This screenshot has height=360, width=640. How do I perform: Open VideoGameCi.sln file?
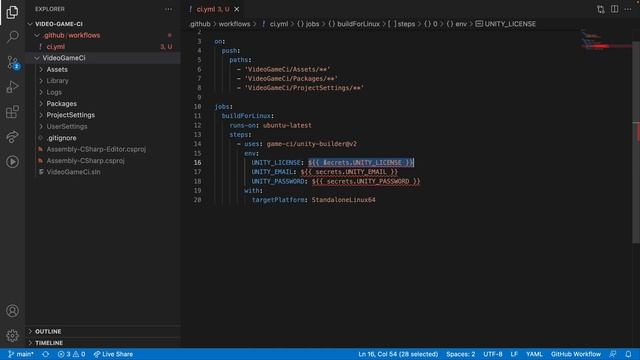click(103, 172)
